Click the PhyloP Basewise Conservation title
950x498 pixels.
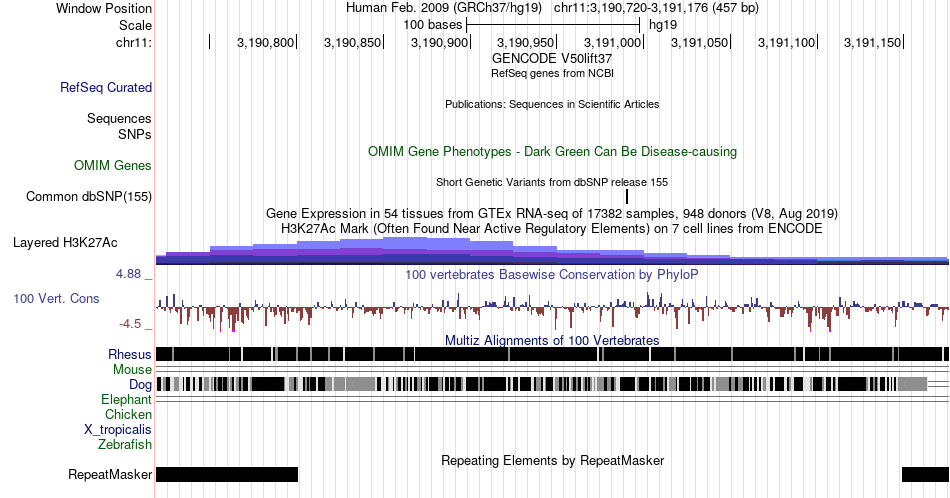pyautogui.click(x=552, y=274)
